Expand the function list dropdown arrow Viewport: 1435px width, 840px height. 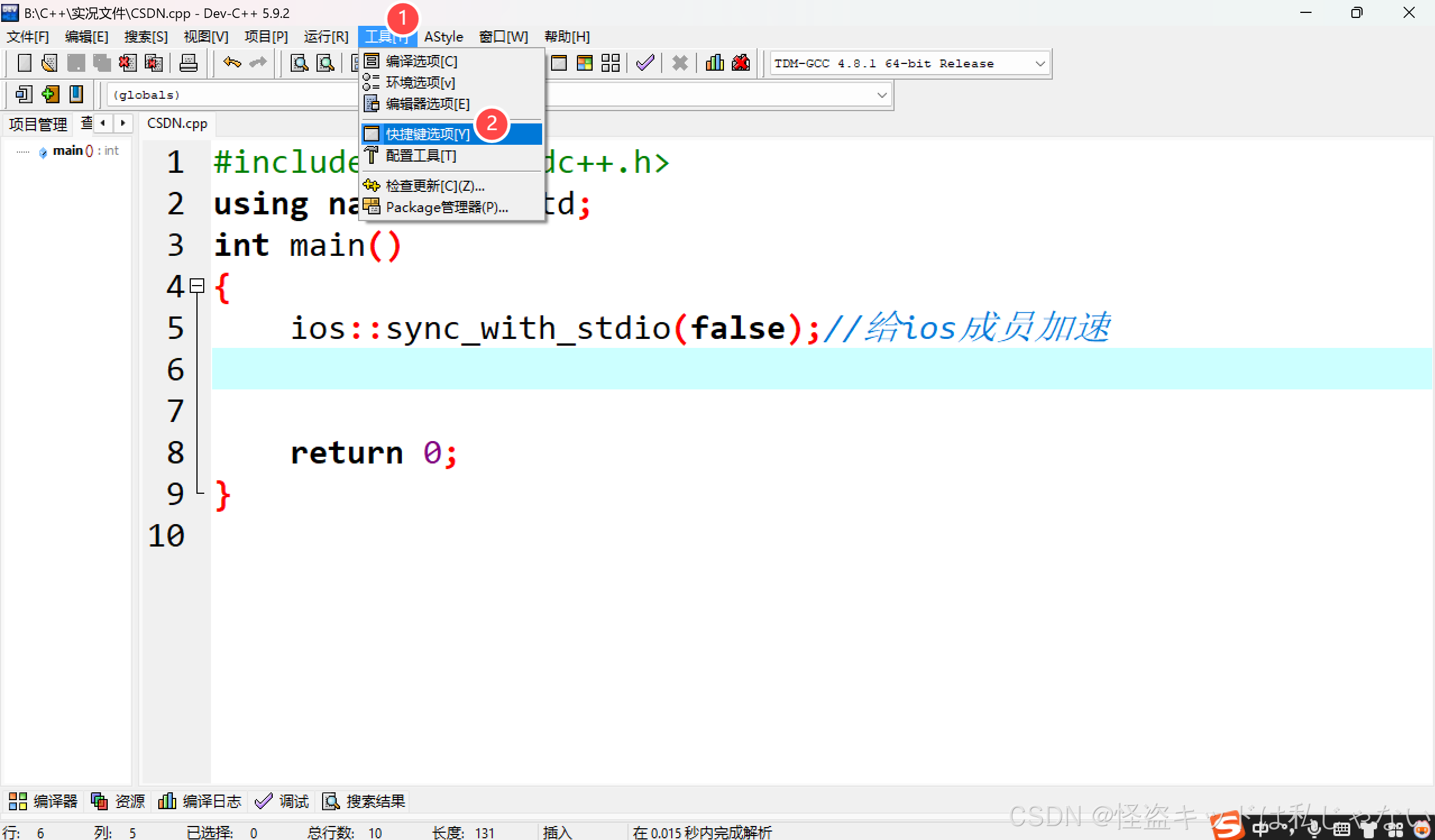coord(882,94)
